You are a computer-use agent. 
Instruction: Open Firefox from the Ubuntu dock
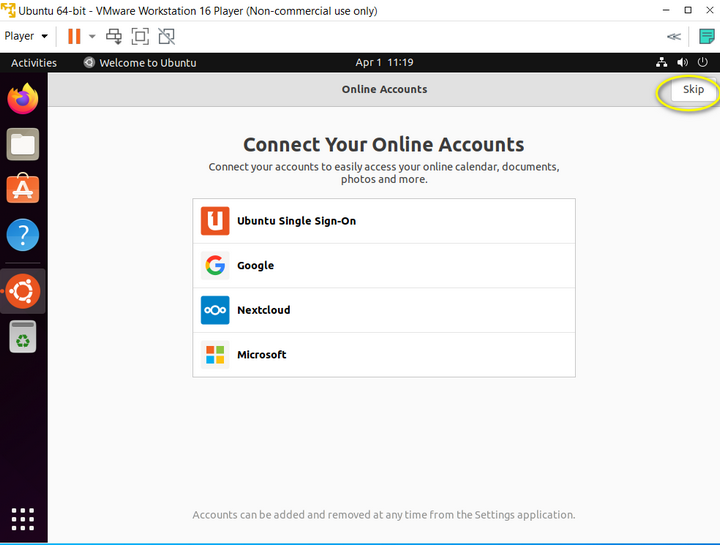coord(22,99)
